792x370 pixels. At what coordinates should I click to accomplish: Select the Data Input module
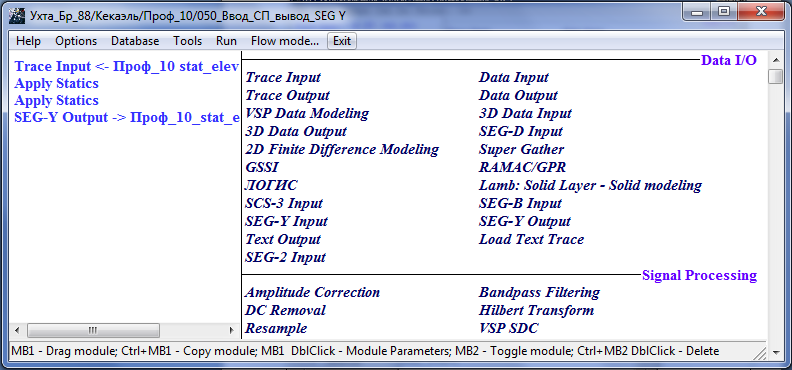(514, 78)
